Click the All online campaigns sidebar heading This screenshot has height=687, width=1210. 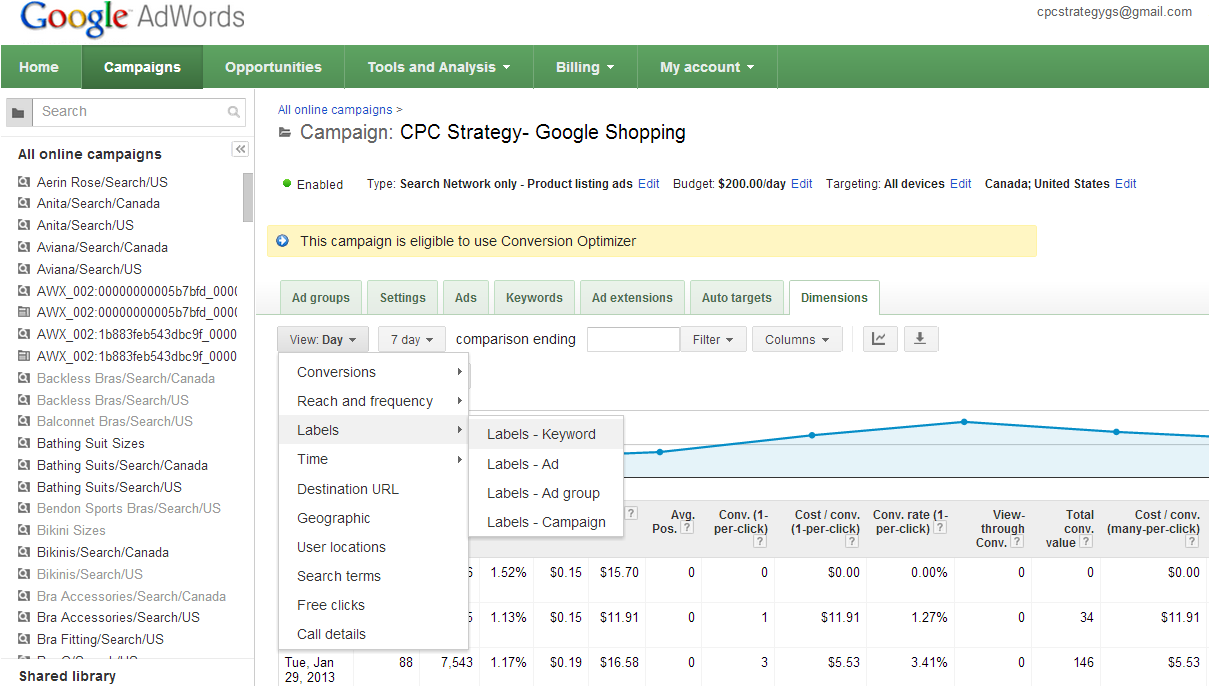point(90,154)
